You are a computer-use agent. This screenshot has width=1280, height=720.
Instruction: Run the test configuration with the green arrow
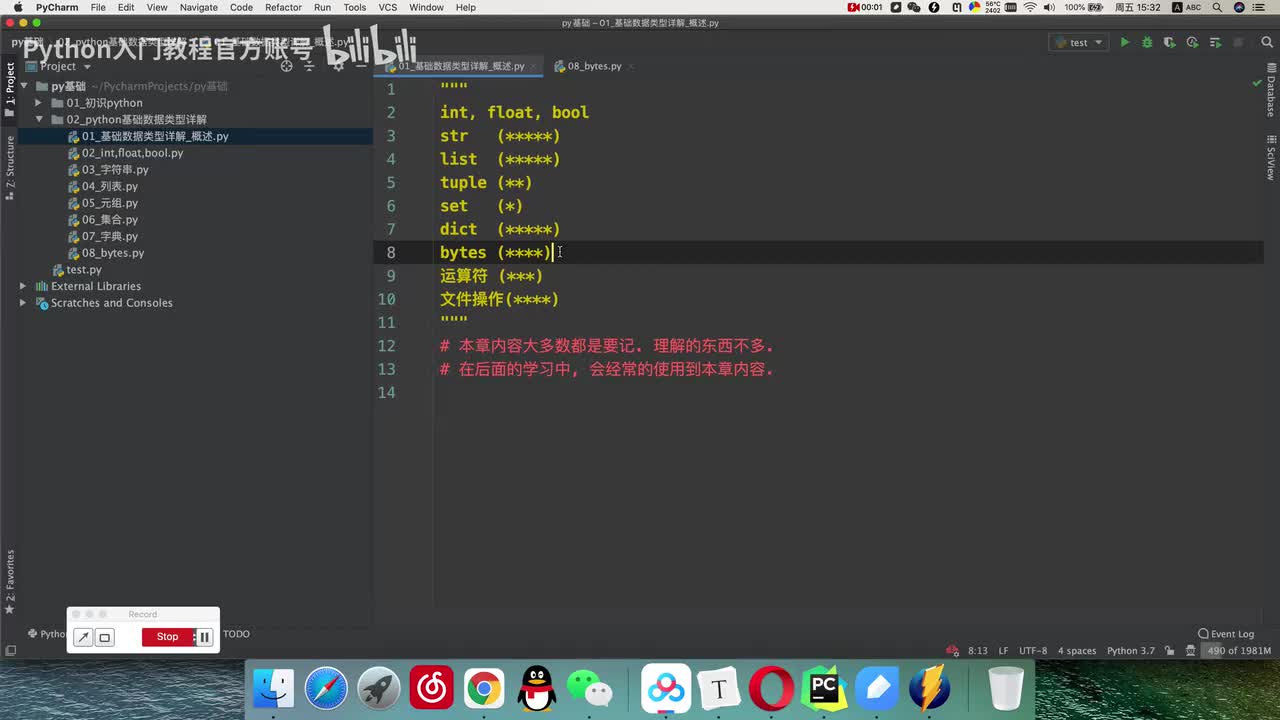point(1125,43)
